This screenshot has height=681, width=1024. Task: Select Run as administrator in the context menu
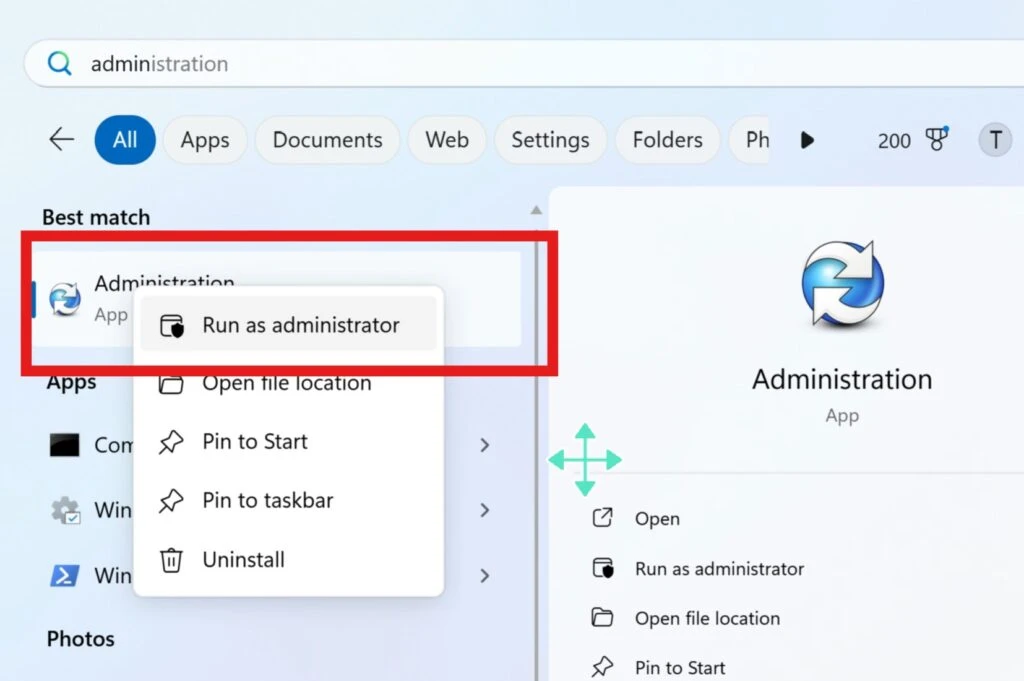tap(300, 324)
